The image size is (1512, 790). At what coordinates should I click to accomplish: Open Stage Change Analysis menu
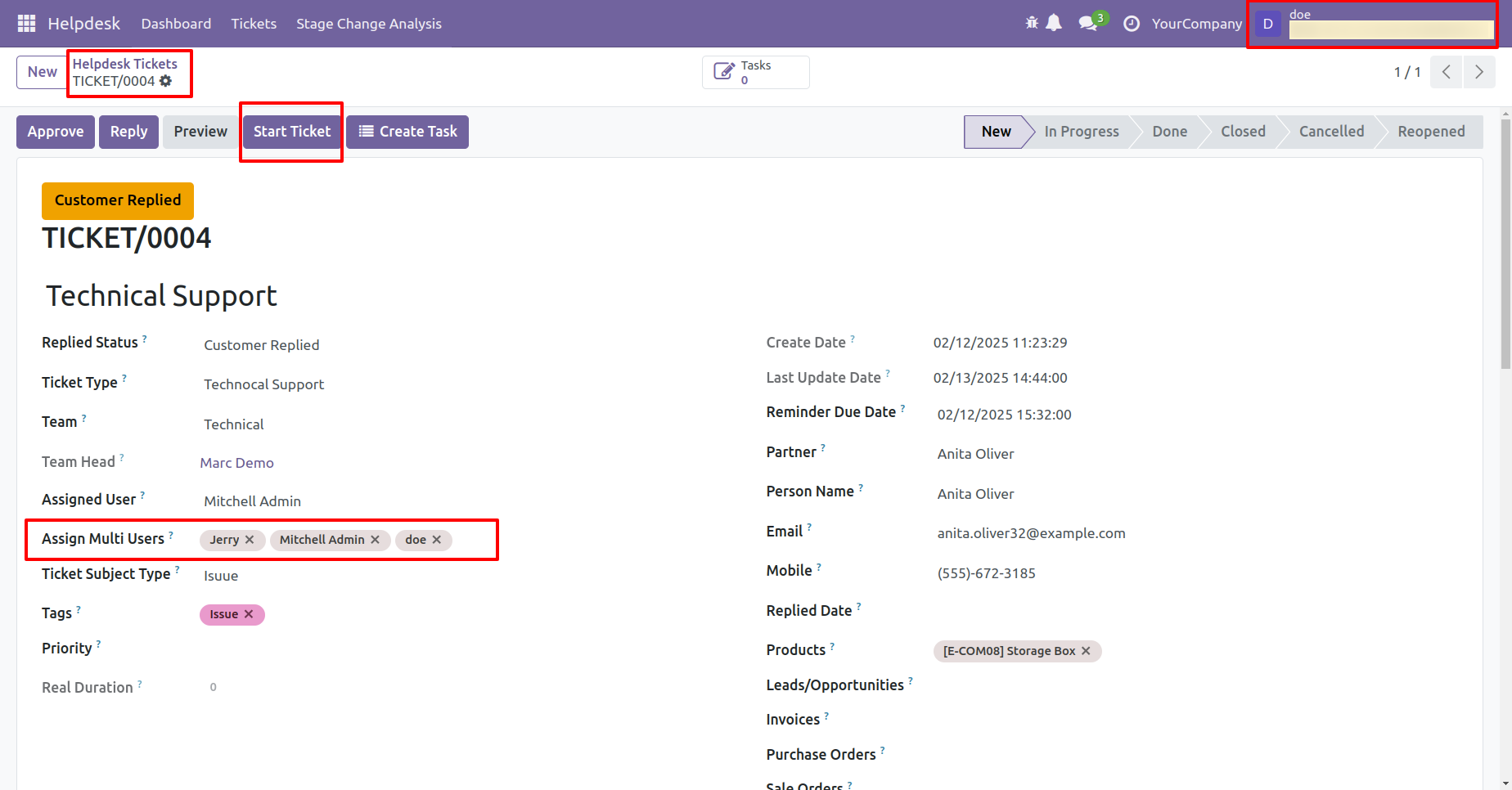point(369,24)
